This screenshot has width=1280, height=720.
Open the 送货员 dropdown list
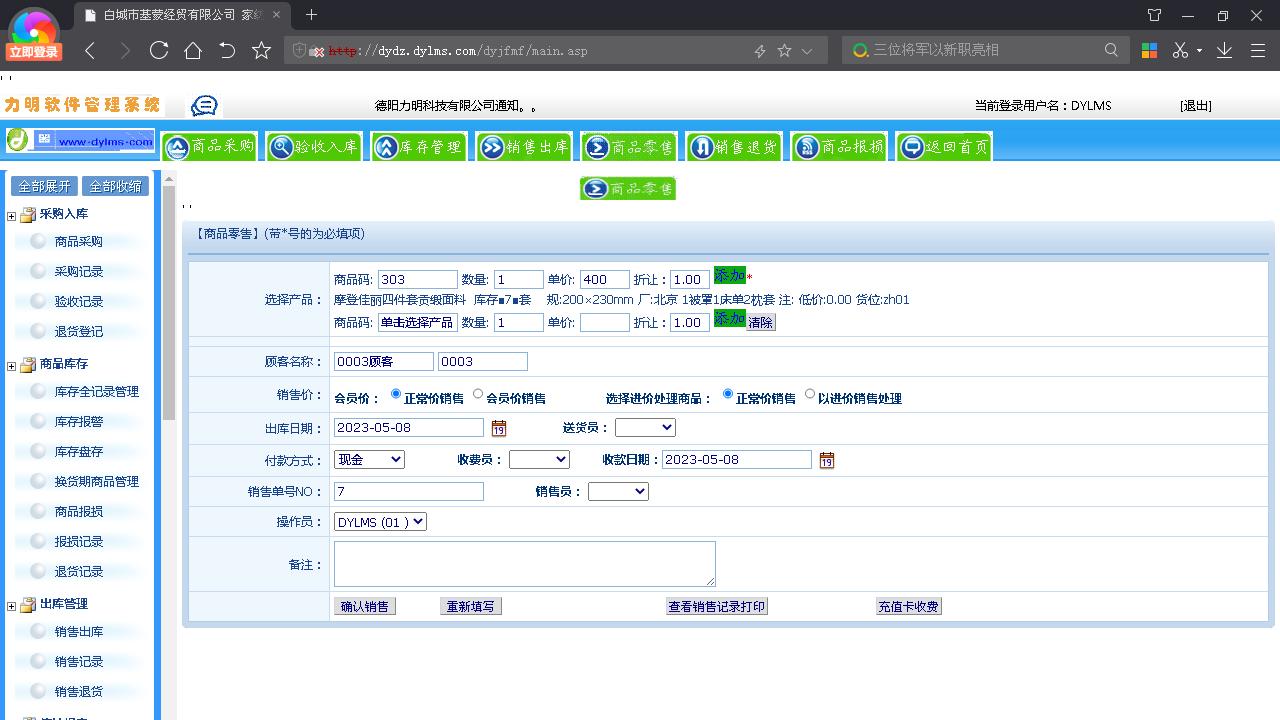click(645, 427)
